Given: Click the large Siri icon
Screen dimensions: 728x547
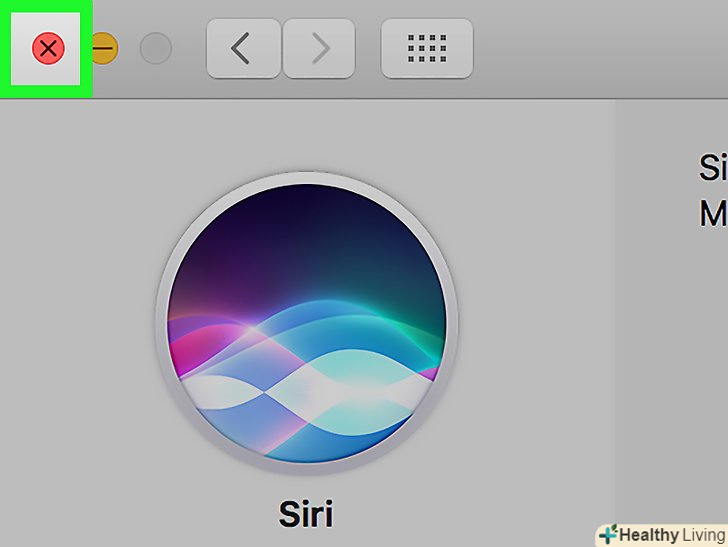Looking at the screenshot, I should coord(306,323).
